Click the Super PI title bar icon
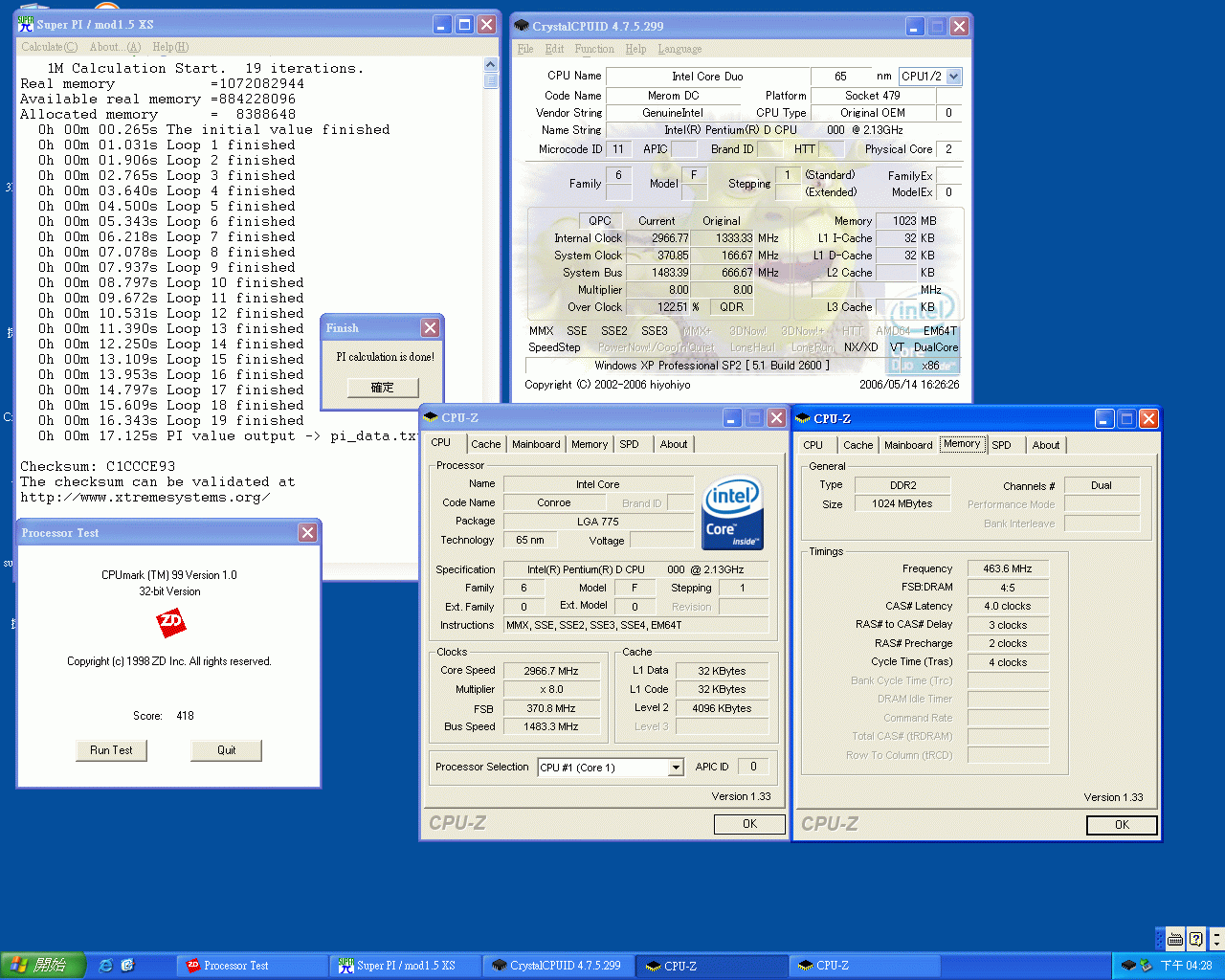This screenshot has height=980, width=1225. pyautogui.click(x=26, y=24)
